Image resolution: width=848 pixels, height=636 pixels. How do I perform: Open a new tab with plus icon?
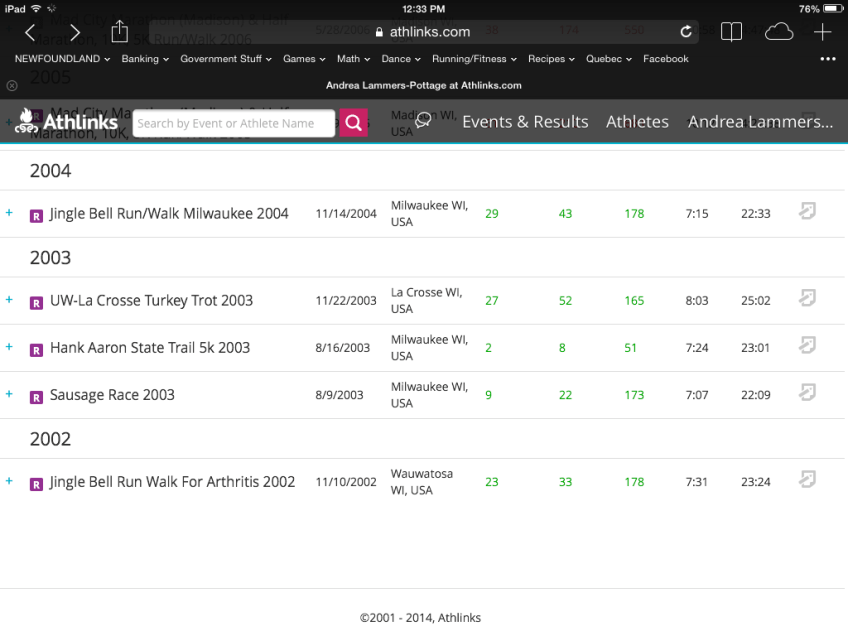822,32
